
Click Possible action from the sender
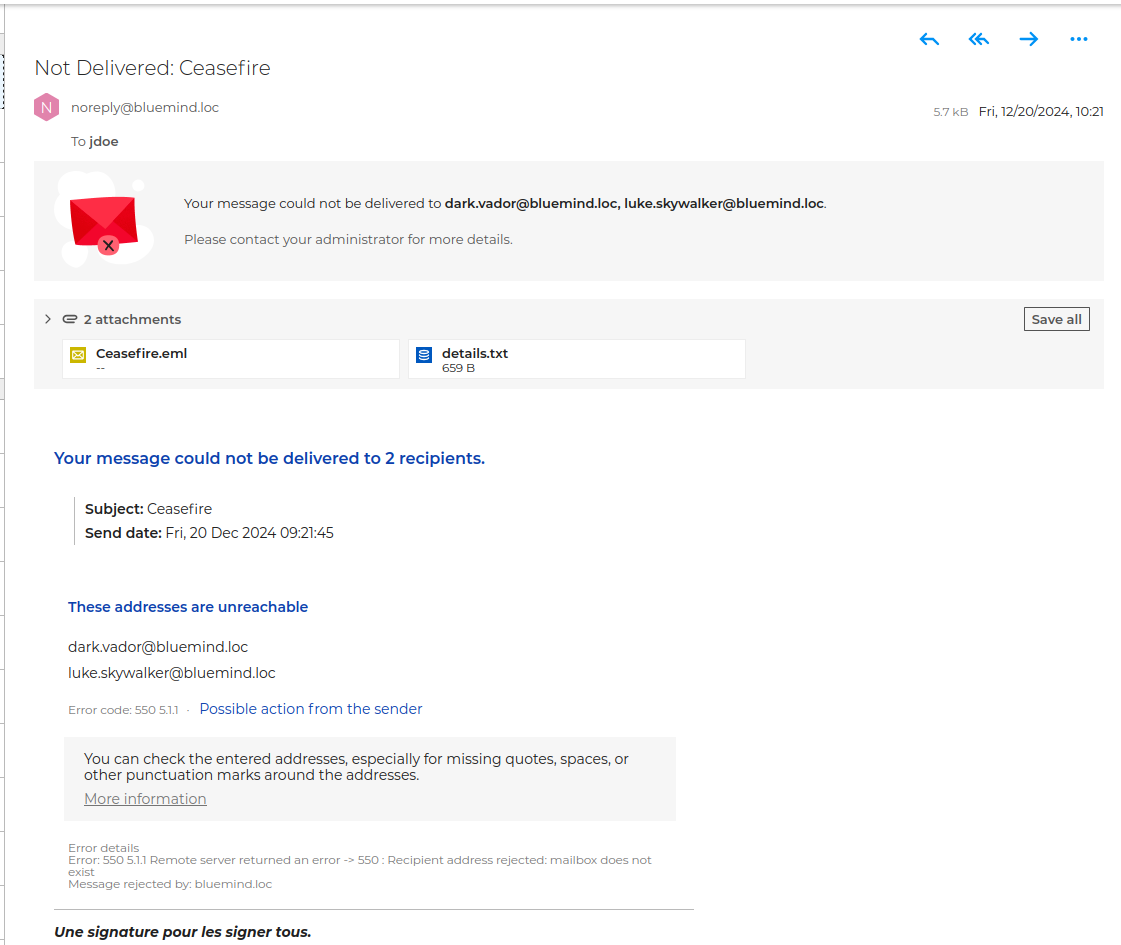pos(311,709)
